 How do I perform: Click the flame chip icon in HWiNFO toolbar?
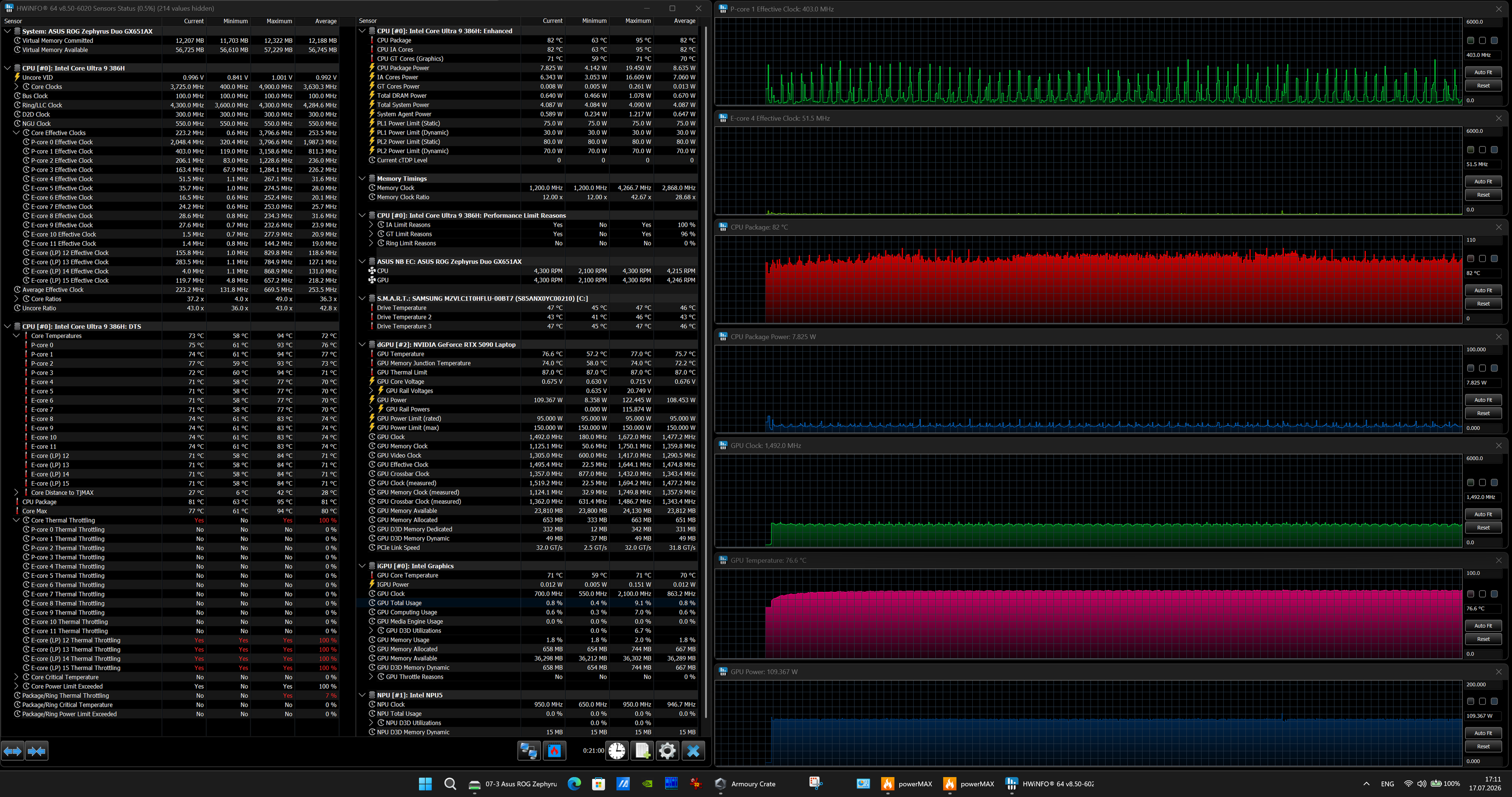(x=554, y=751)
